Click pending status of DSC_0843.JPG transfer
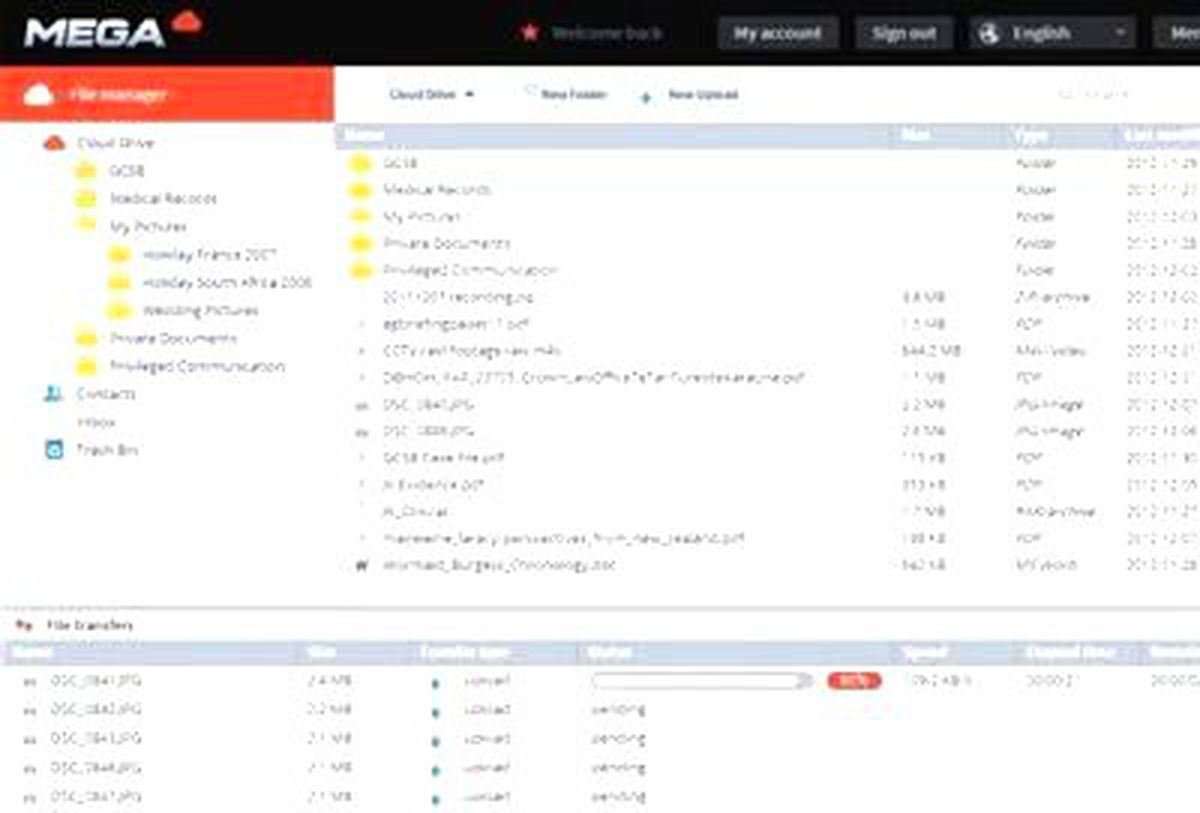This screenshot has width=1200, height=813. [618, 739]
